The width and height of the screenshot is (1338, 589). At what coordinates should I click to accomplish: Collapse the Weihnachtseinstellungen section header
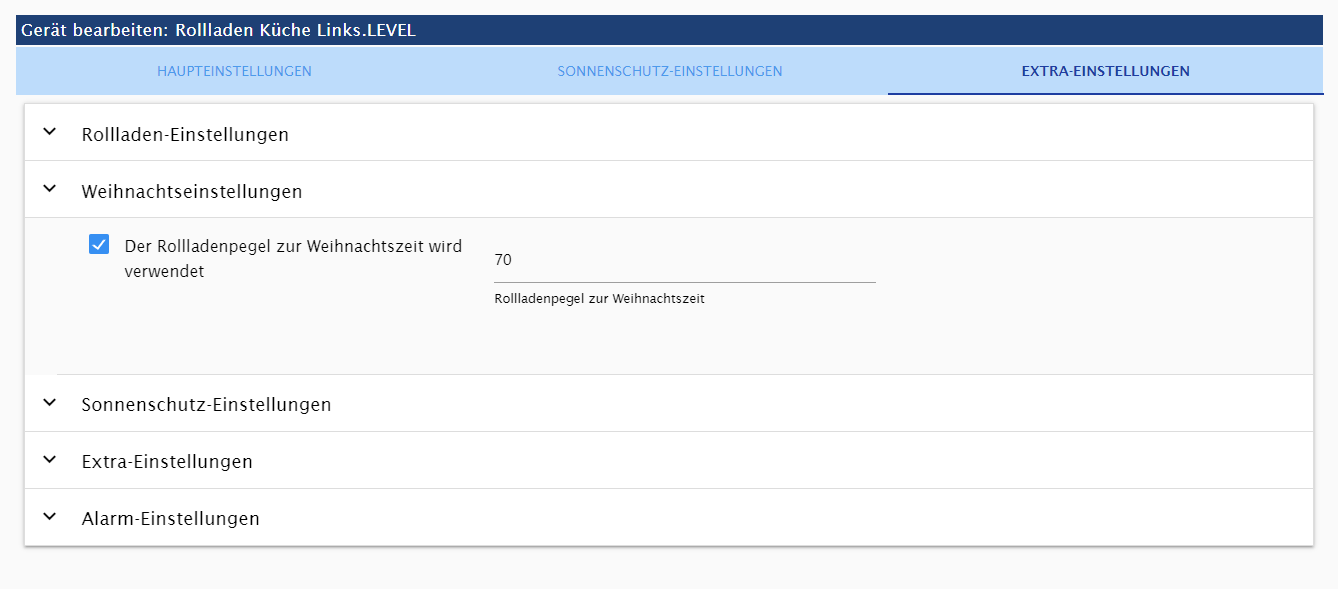coord(669,189)
